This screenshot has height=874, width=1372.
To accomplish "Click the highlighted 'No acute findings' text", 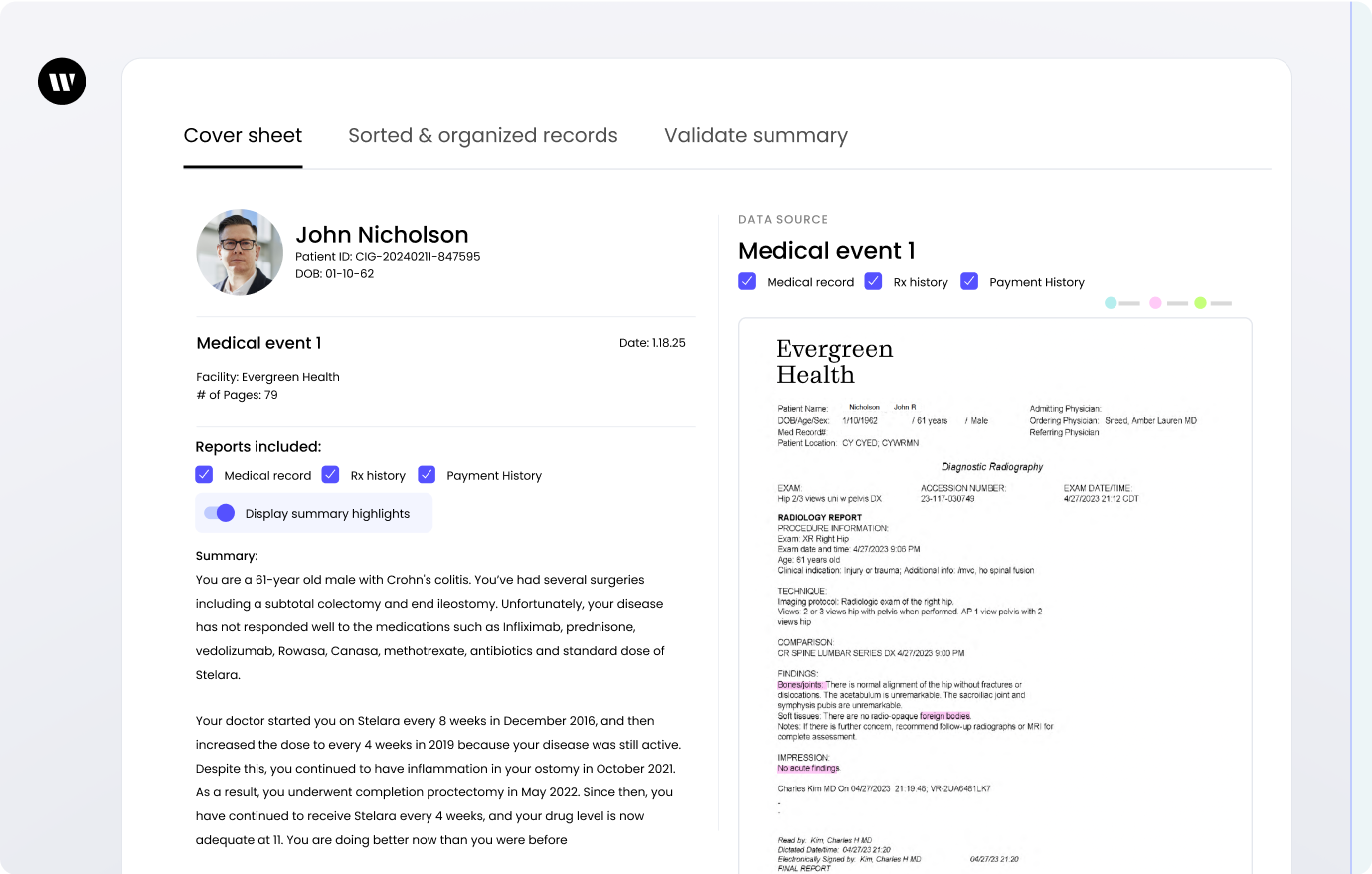I will click(808, 768).
